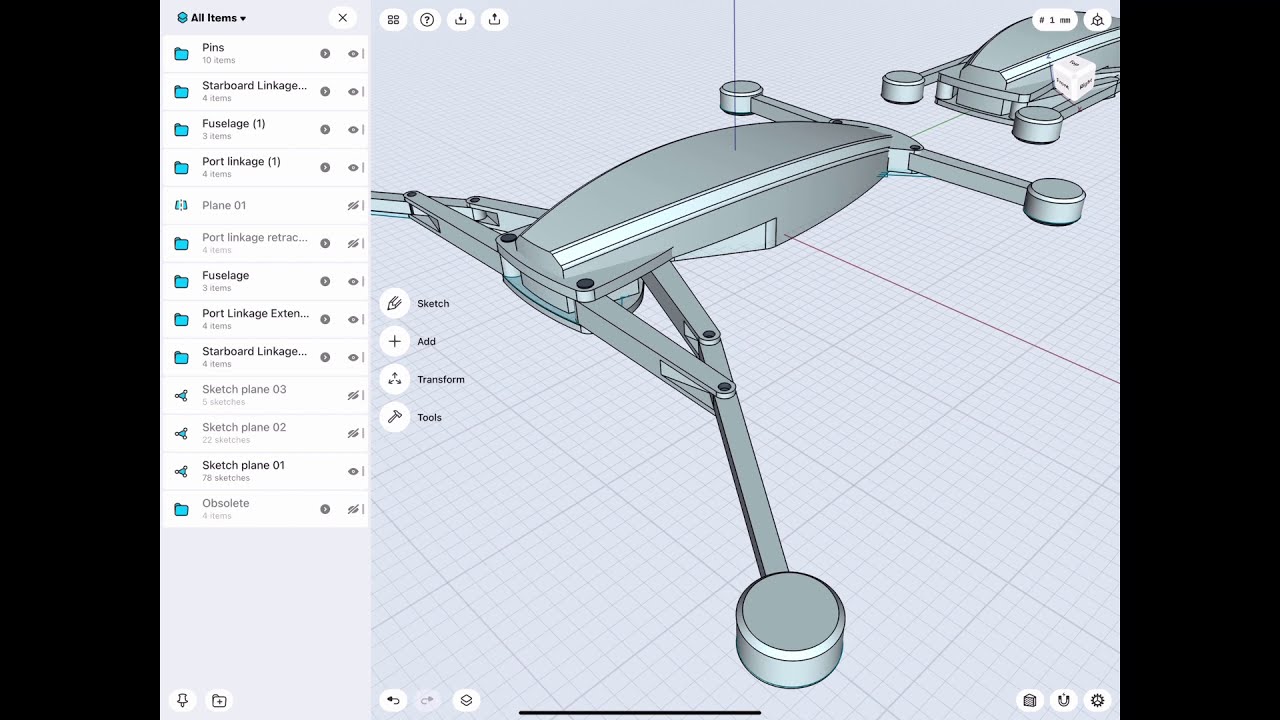Undo the last action
The width and height of the screenshot is (1280, 720).
[x=394, y=700]
